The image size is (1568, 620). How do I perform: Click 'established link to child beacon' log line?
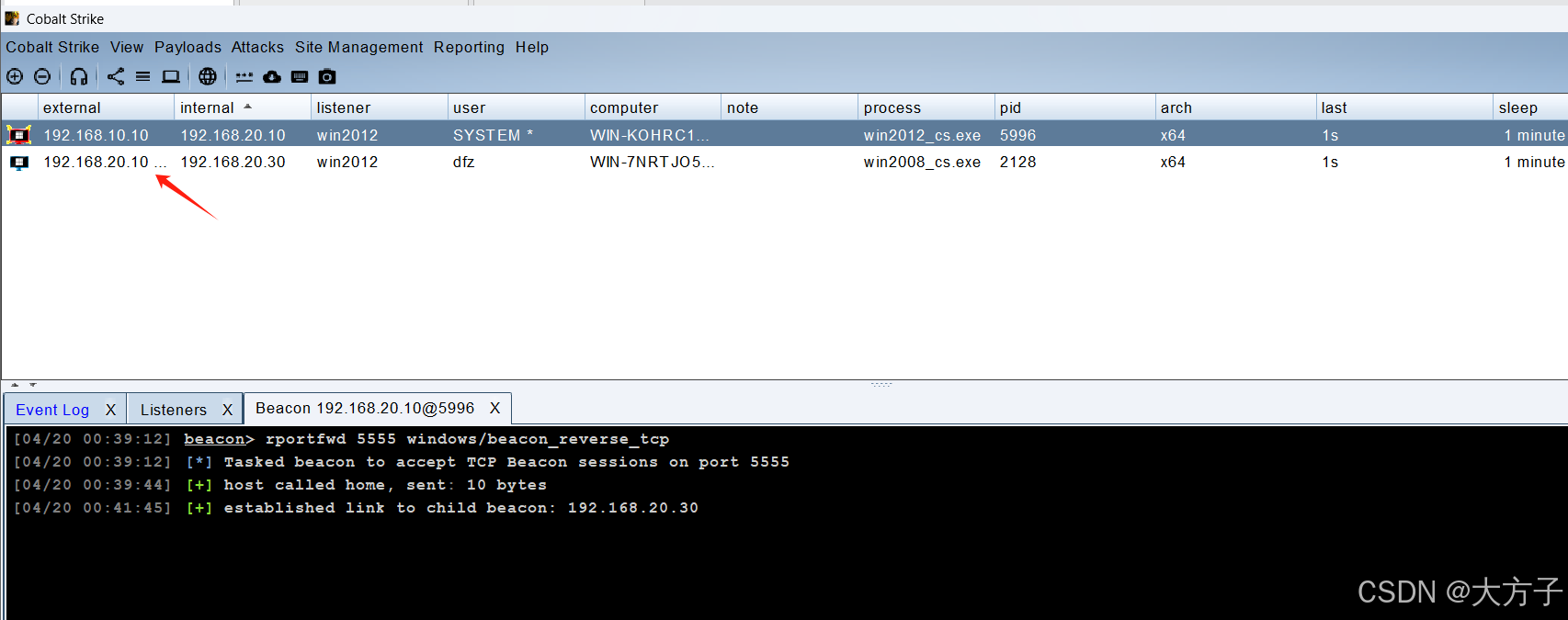pos(356,508)
